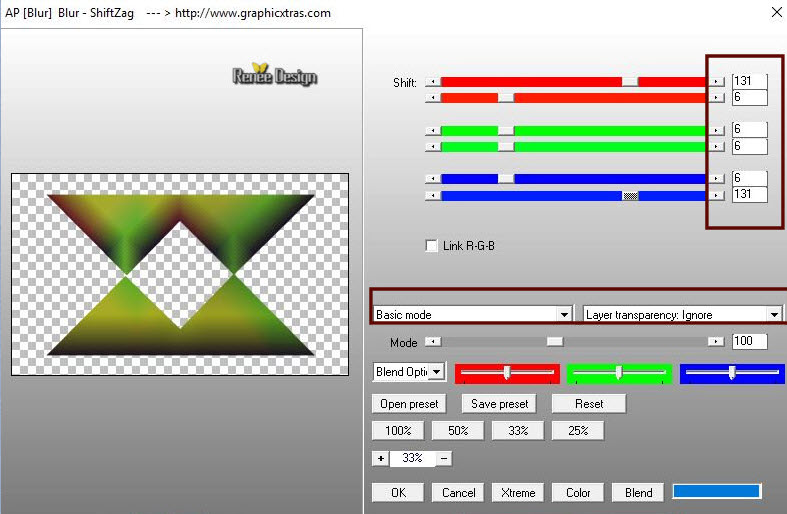Click left arrow of Mode slider
The image size is (787, 514).
coord(433,342)
